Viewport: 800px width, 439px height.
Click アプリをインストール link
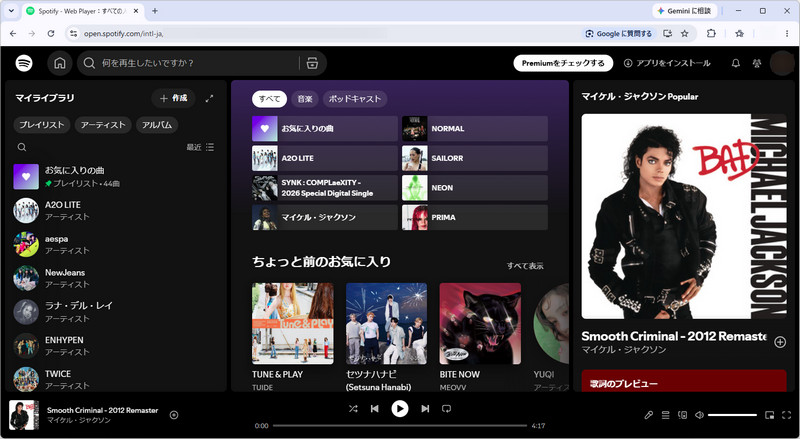[667, 63]
